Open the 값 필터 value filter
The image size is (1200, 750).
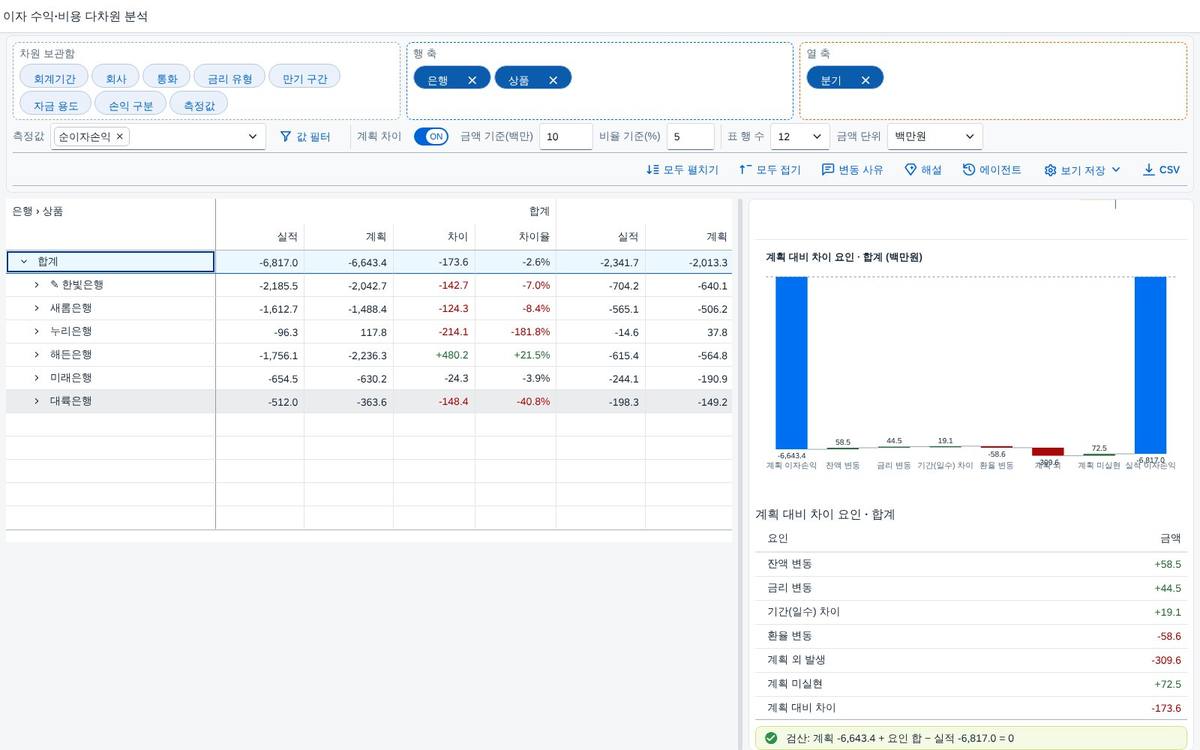[x=305, y=137]
